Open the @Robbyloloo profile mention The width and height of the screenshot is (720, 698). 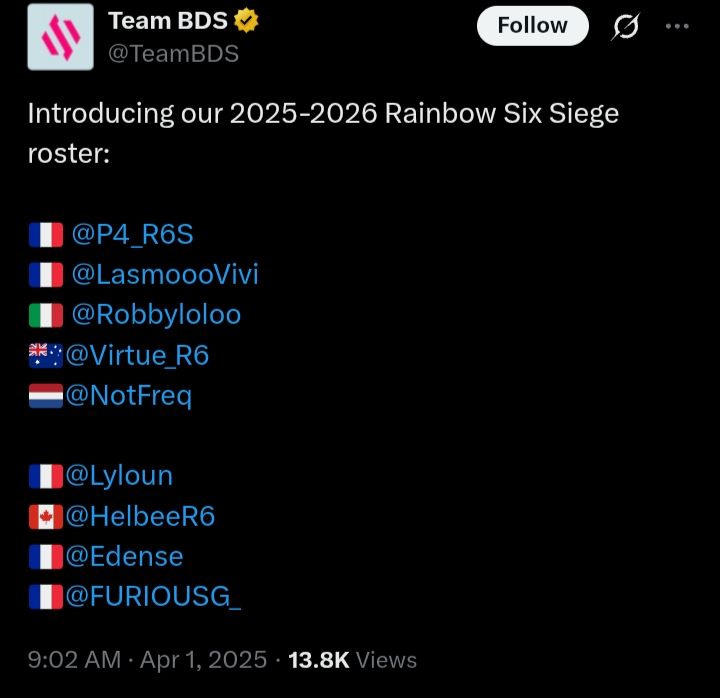[x=156, y=315]
